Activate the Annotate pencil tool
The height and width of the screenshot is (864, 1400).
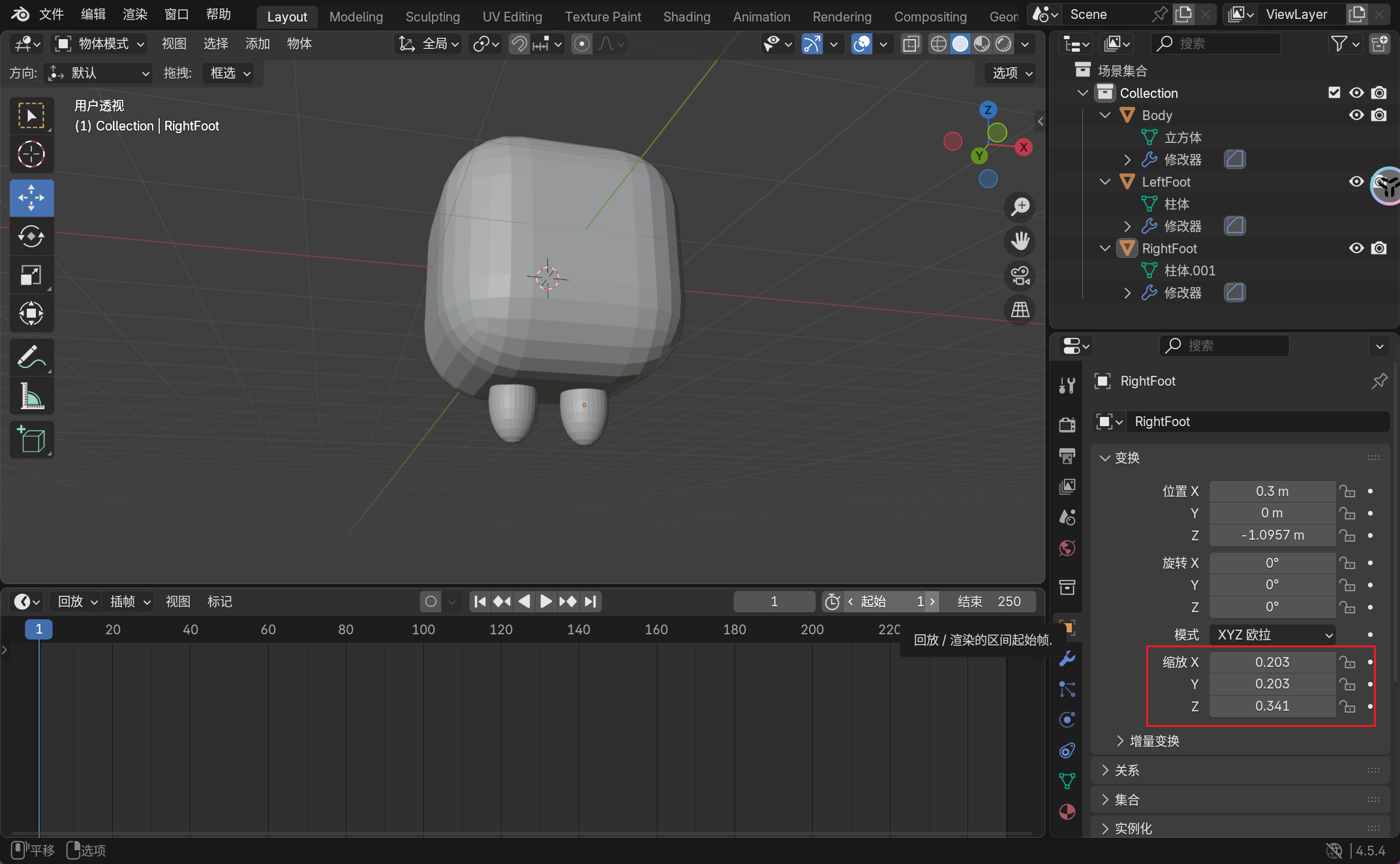(31, 357)
